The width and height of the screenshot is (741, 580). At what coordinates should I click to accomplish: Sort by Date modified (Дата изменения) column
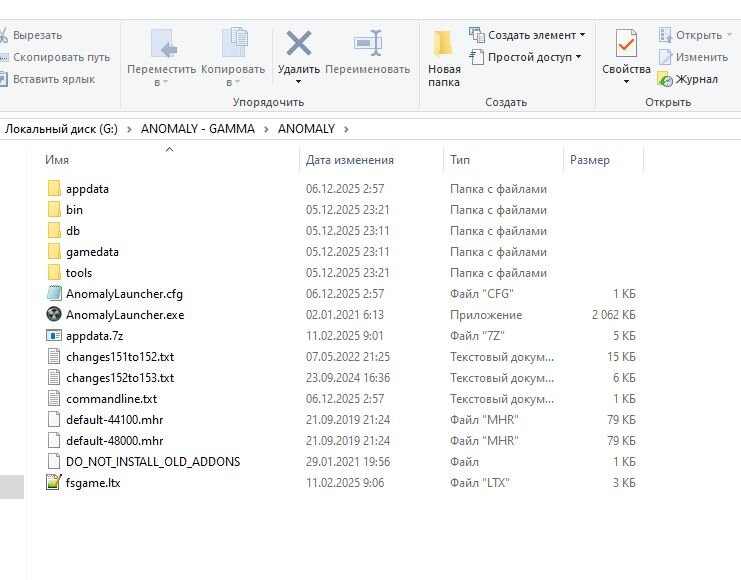(x=350, y=160)
